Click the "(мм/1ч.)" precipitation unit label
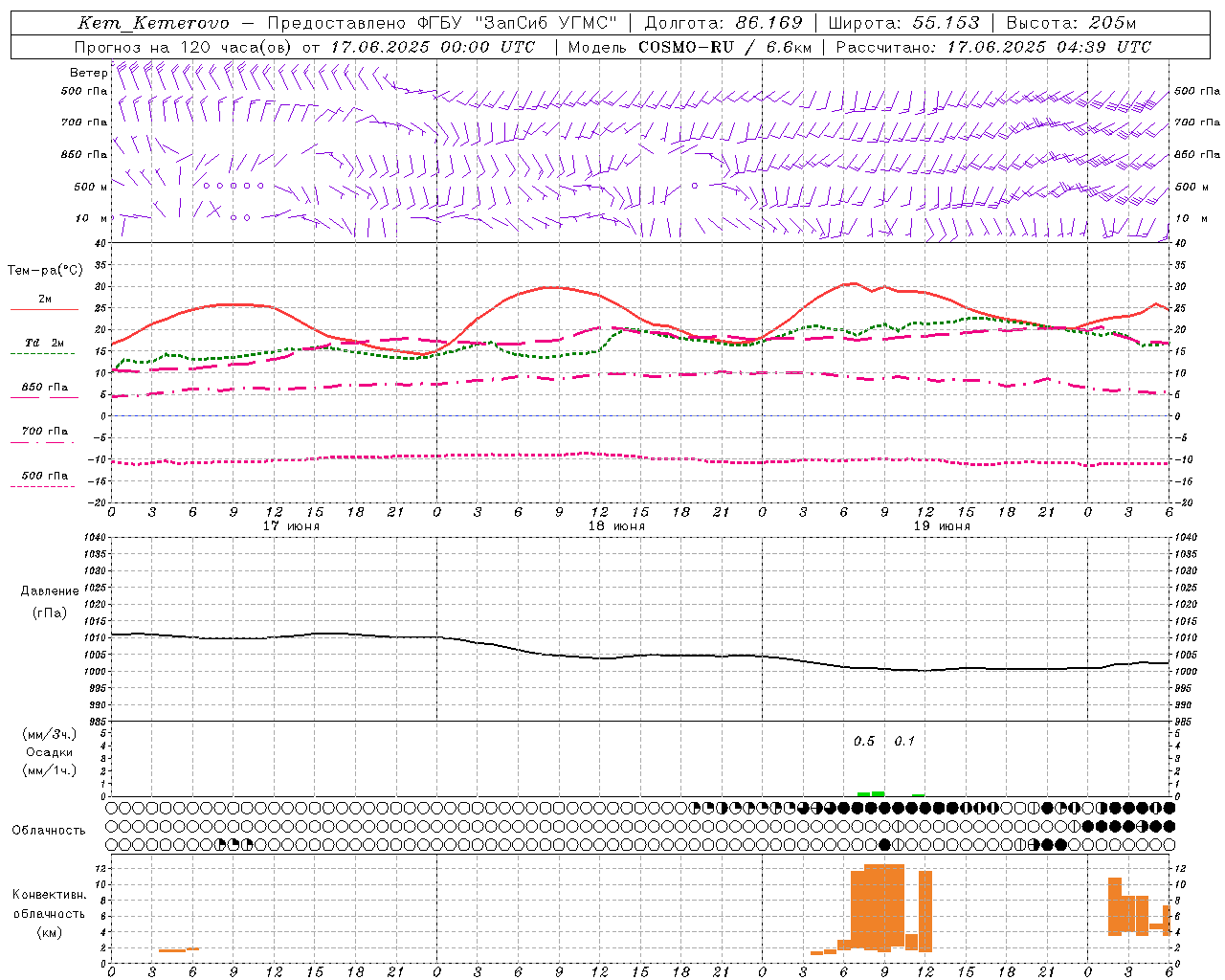1225x980 pixels. pyautogui.click(x=50, y=770)
